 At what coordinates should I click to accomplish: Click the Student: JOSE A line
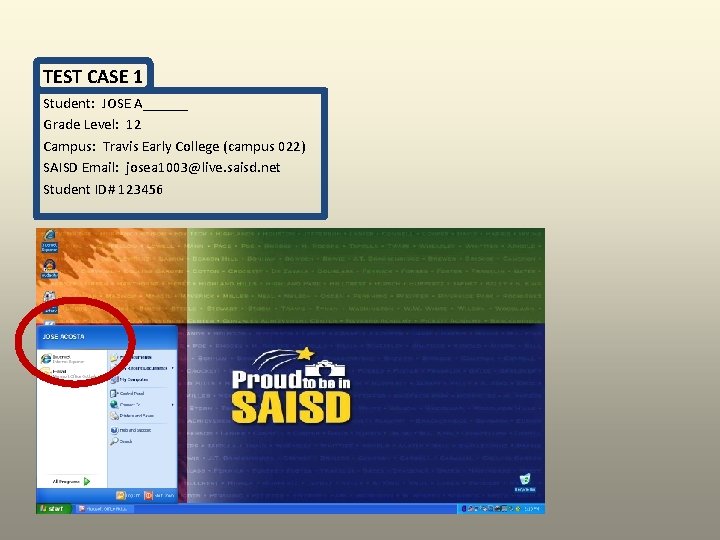(115, 103)
